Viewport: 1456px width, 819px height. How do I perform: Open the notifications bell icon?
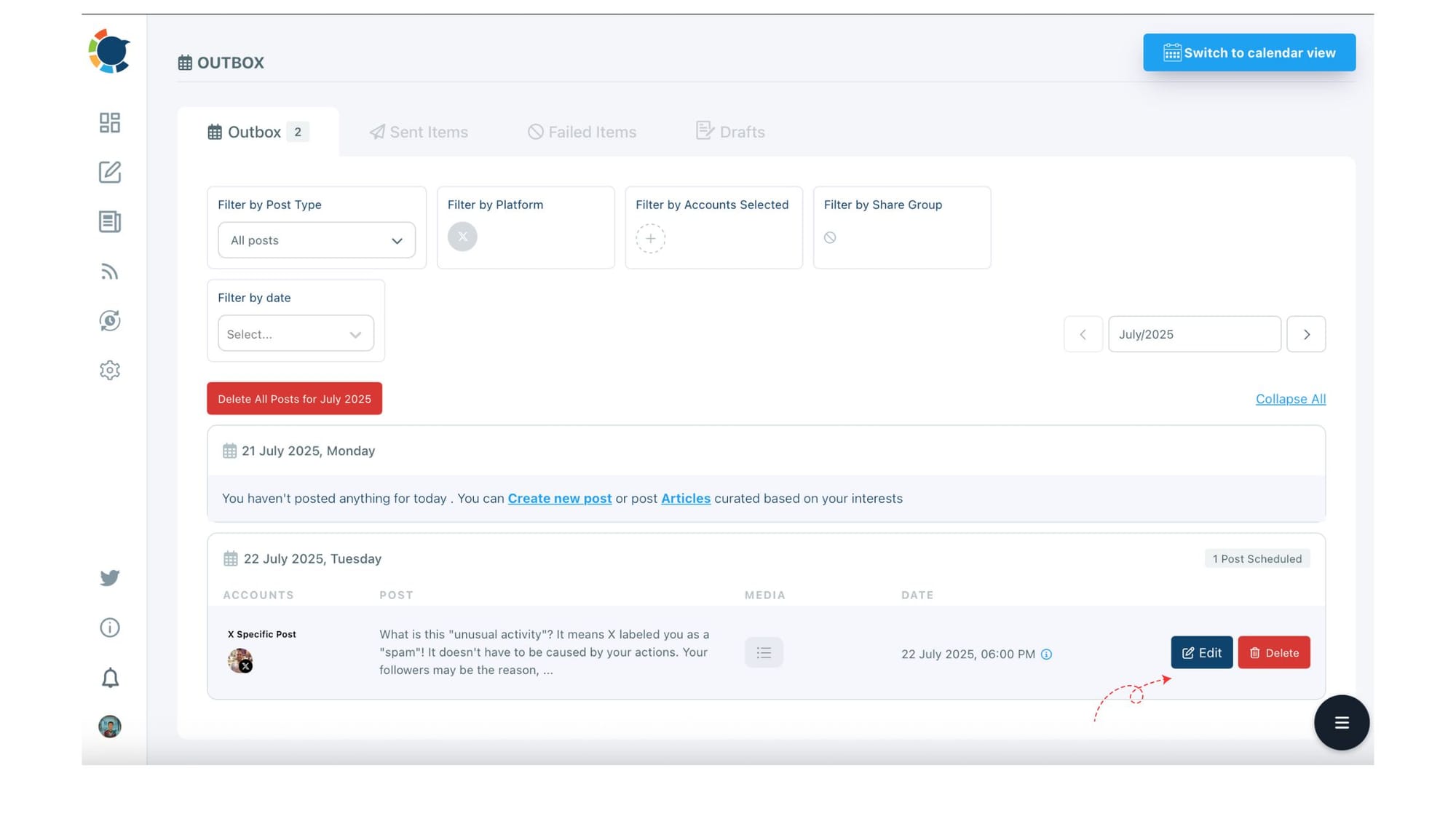[109, 677]
